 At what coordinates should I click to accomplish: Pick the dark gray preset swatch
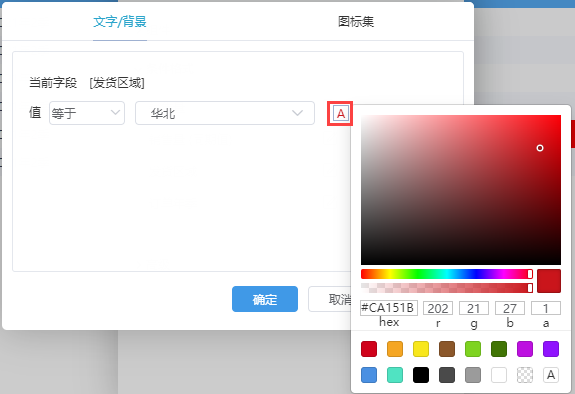pos(447,375)
